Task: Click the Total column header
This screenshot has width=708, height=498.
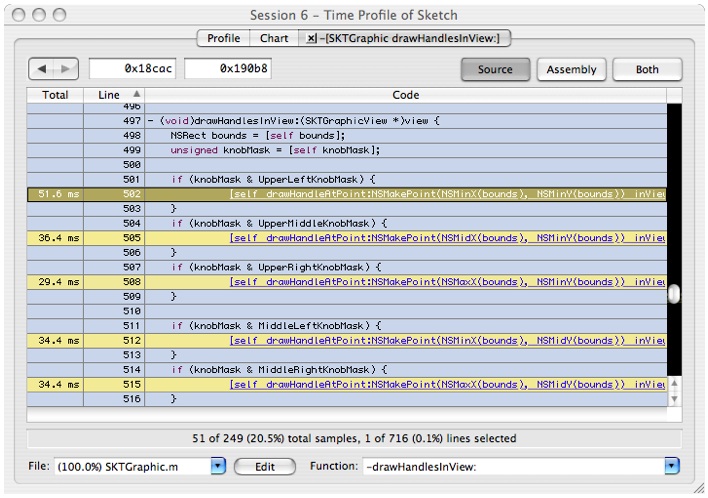Action: [x=54, y=94]
